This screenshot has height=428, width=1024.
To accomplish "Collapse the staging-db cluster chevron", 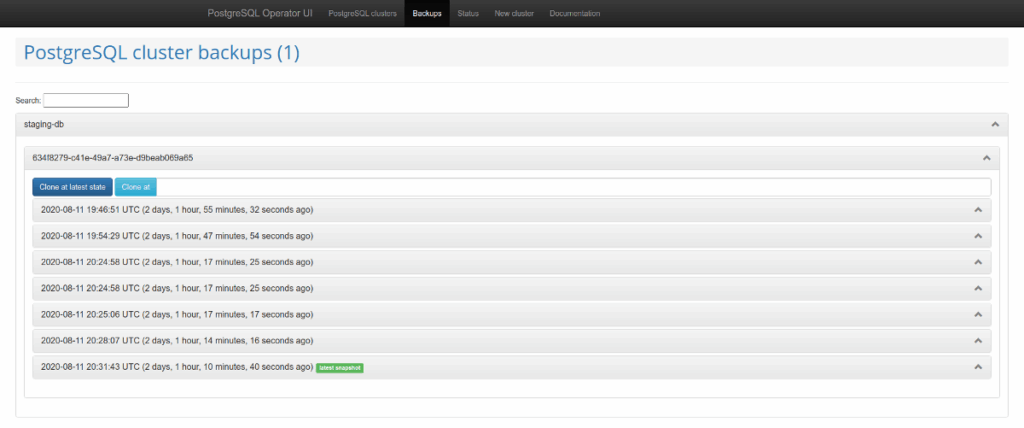I will (x=994, y=125).
